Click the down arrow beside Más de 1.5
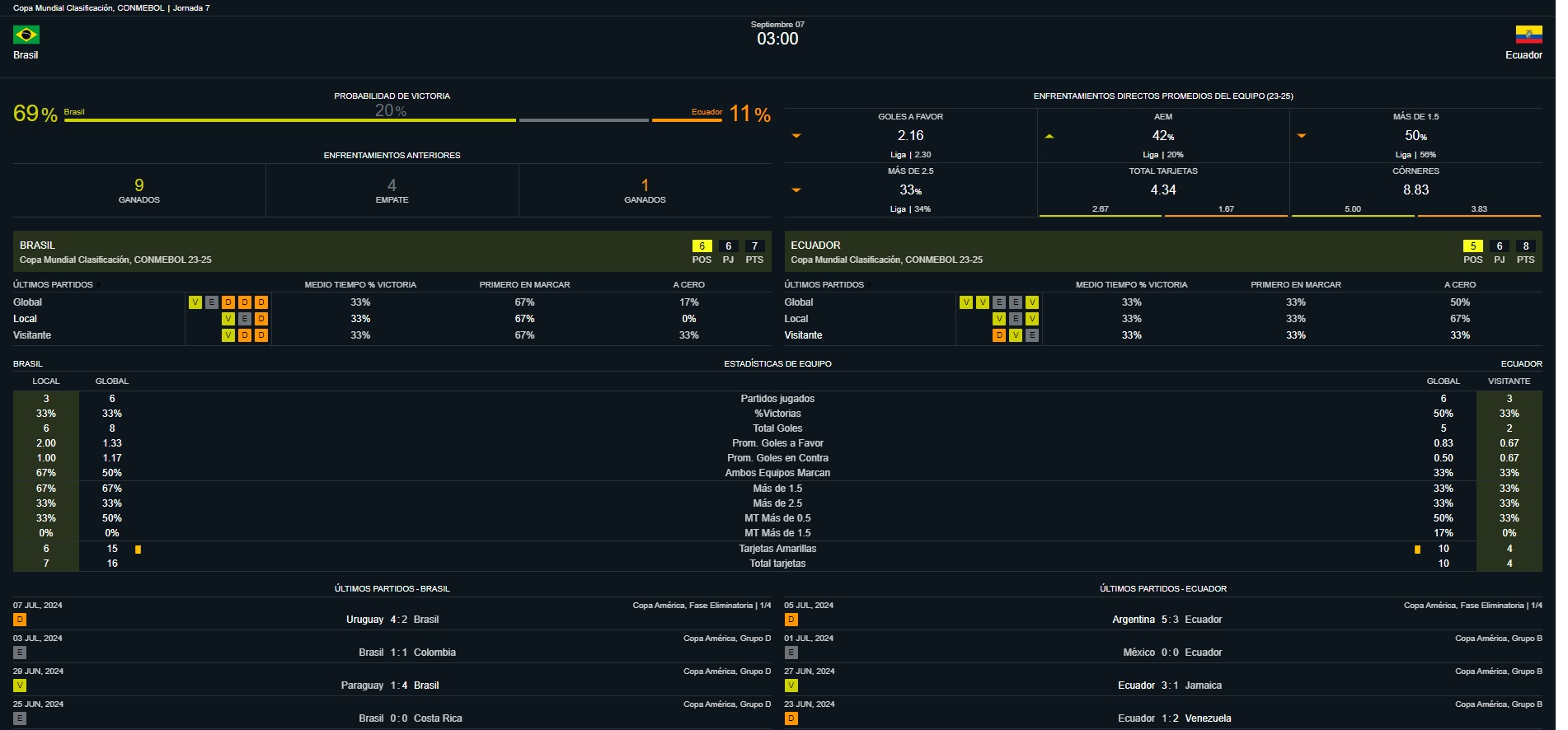This screenshot has width=1568, height=730. tap(1302, 136)
